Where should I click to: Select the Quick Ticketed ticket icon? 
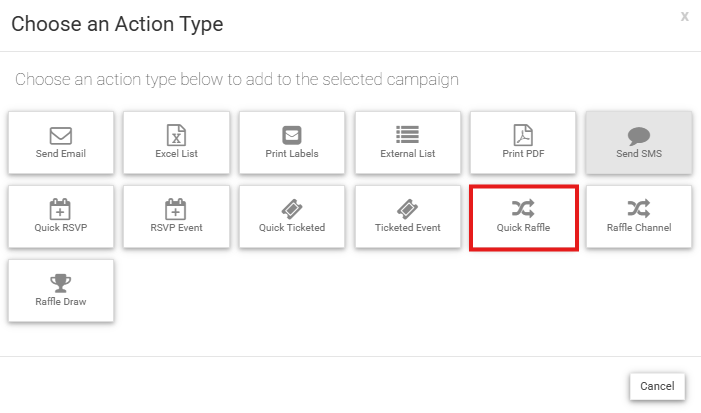click(292, 209)
